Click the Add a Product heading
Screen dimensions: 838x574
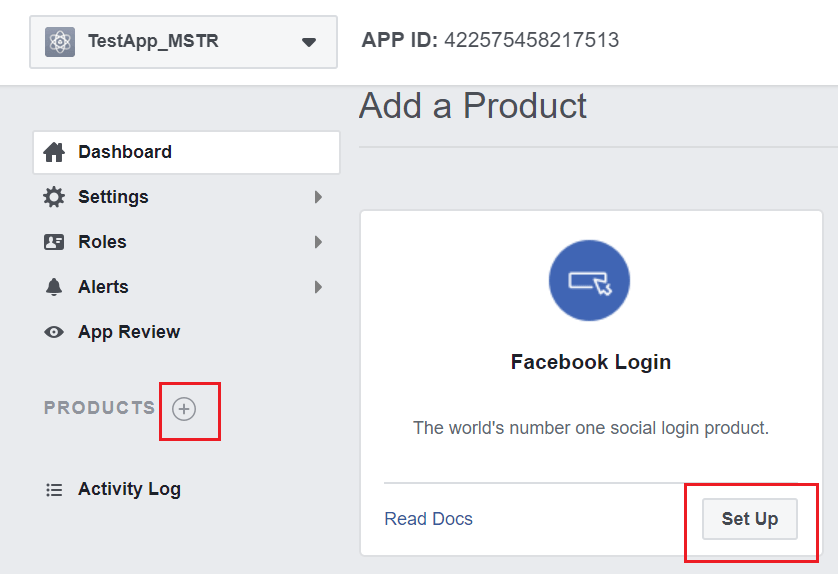pos(473,106)
